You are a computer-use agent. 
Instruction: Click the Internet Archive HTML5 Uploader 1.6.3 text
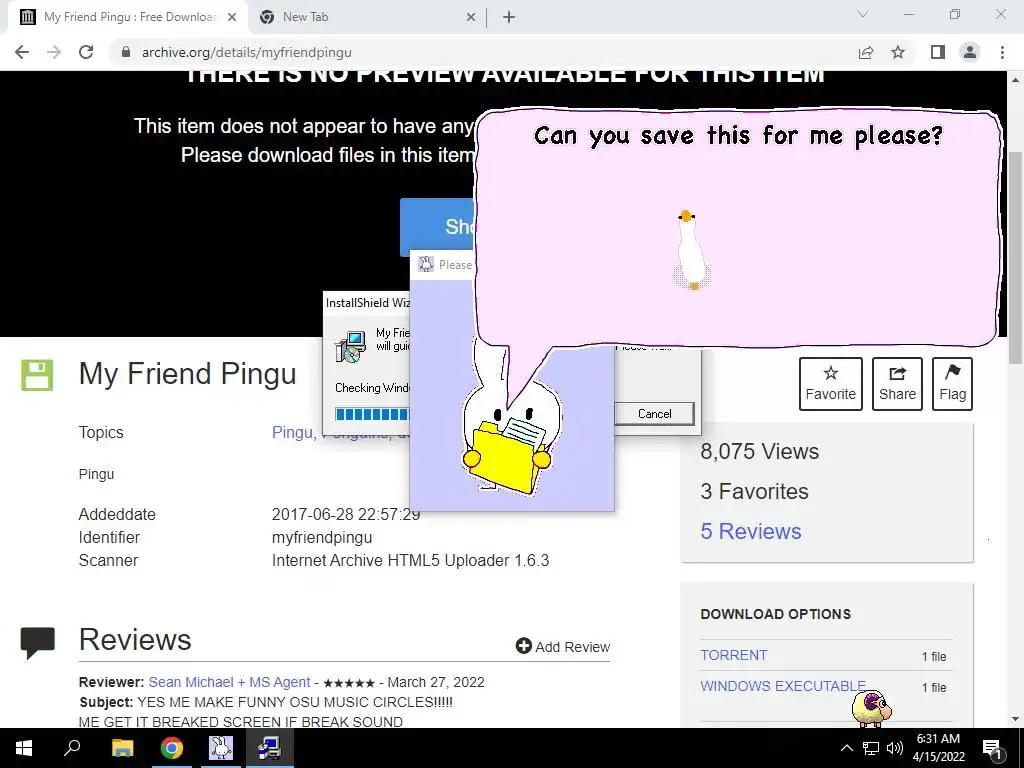410,560
